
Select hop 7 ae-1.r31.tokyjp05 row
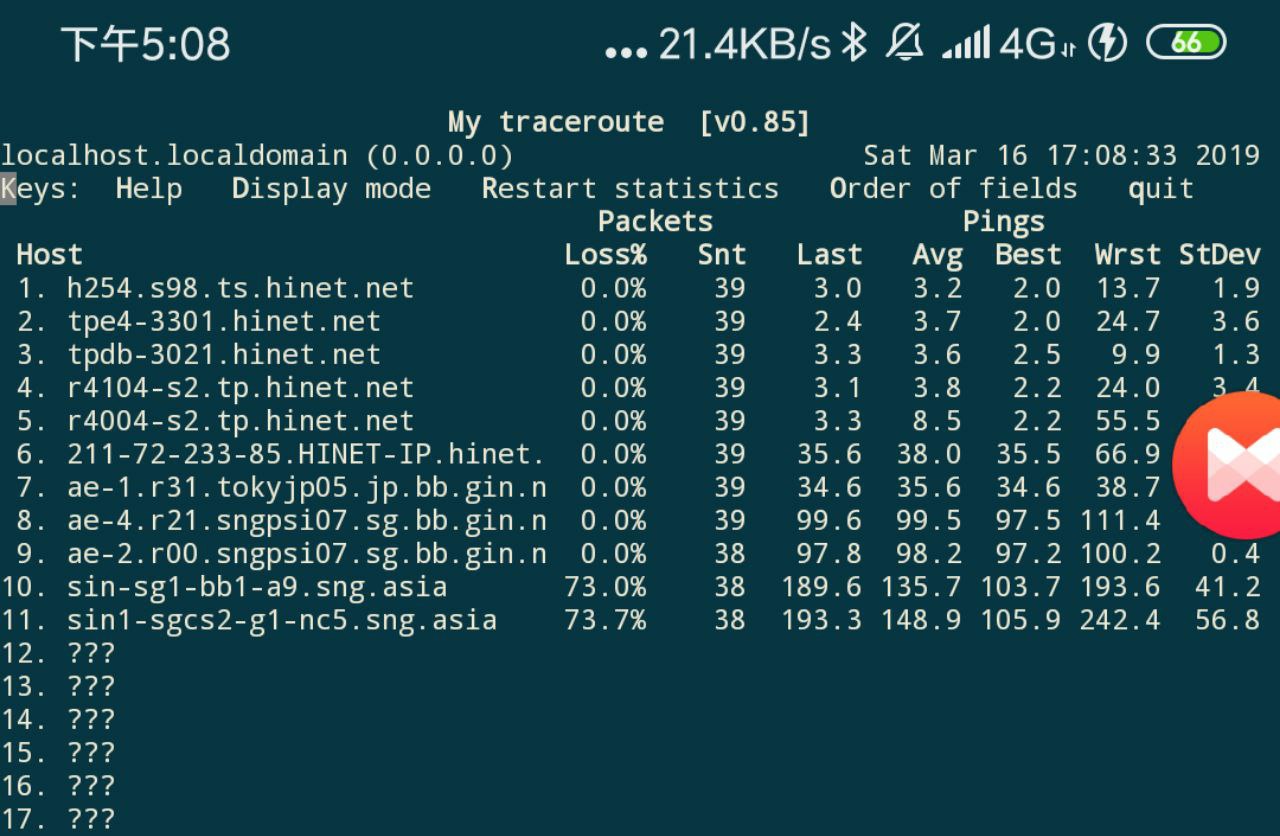click(x=306, y=487)
